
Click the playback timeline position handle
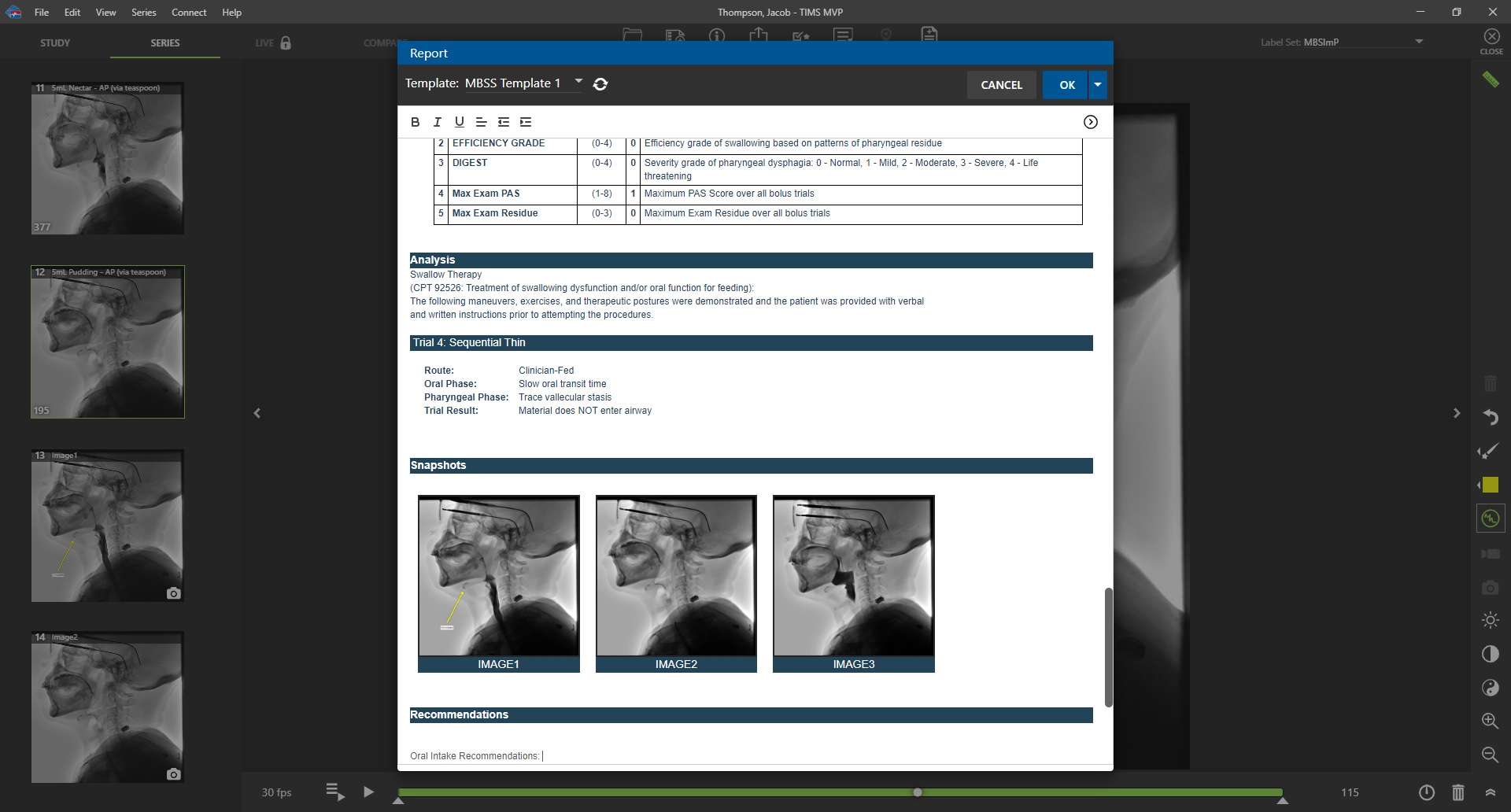917,792
